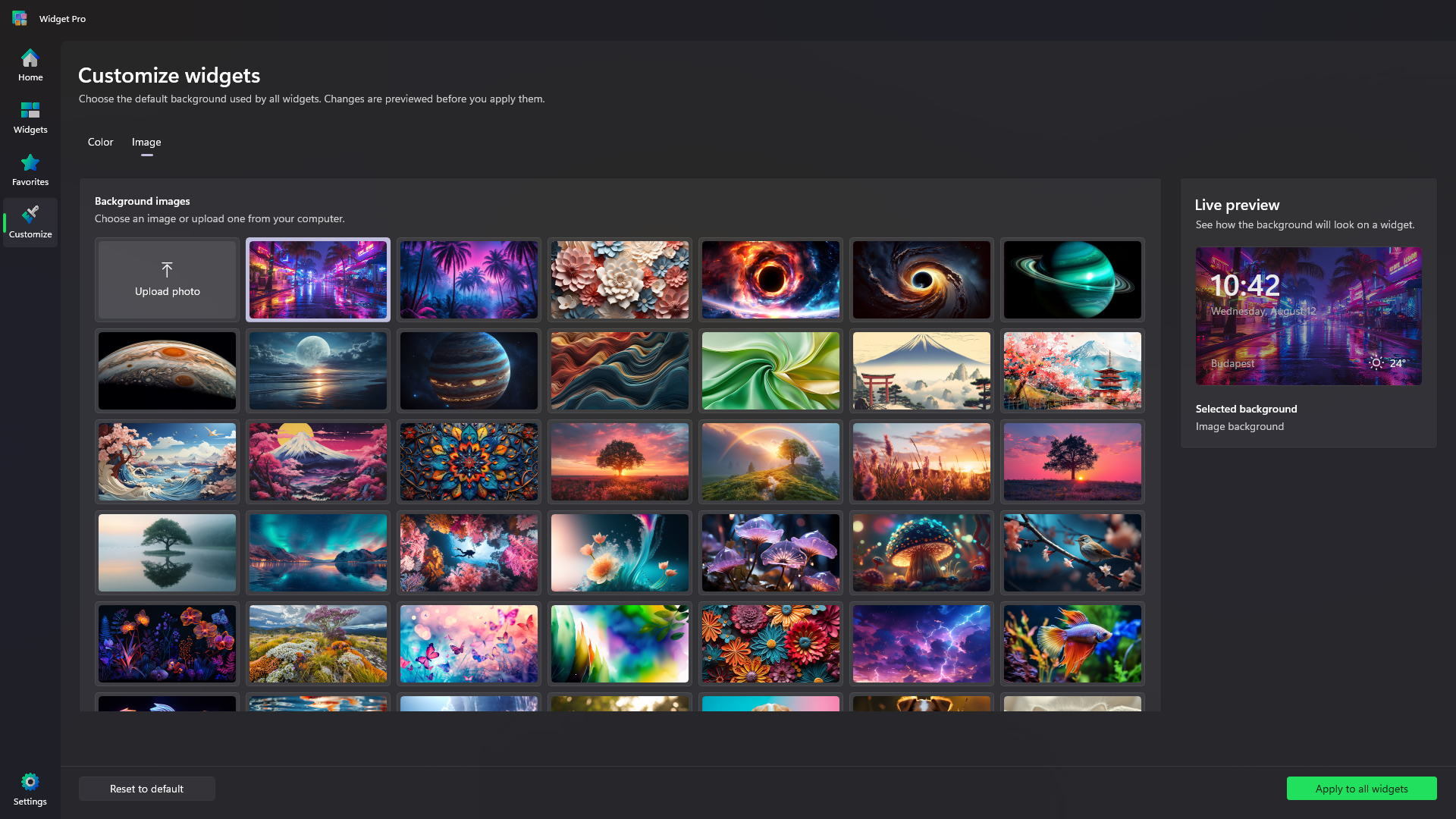1456x819 pixels.
Task: Click the Upload photo tile
Action: click(x=167, y=280)
